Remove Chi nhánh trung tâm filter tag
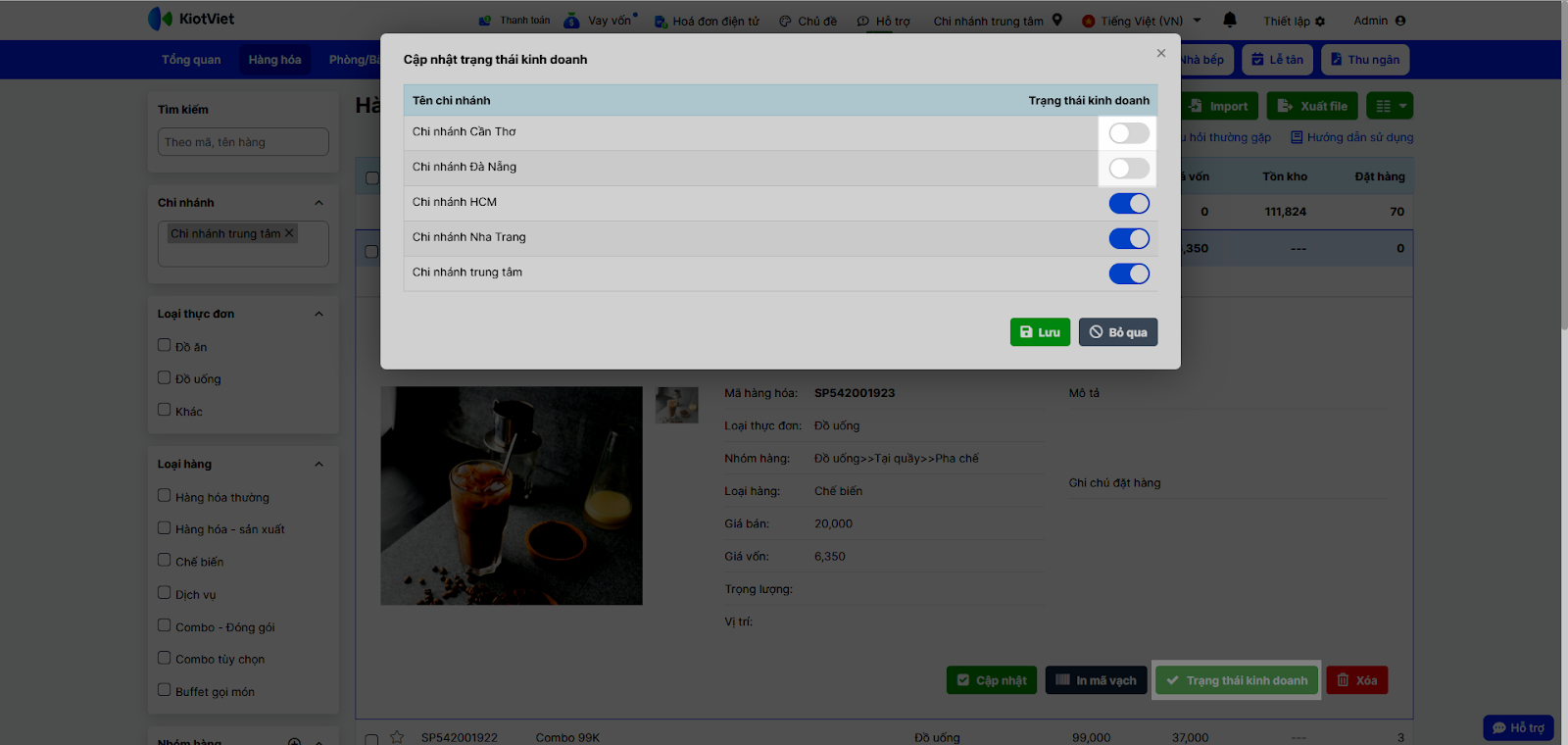 tap(289, 233)
